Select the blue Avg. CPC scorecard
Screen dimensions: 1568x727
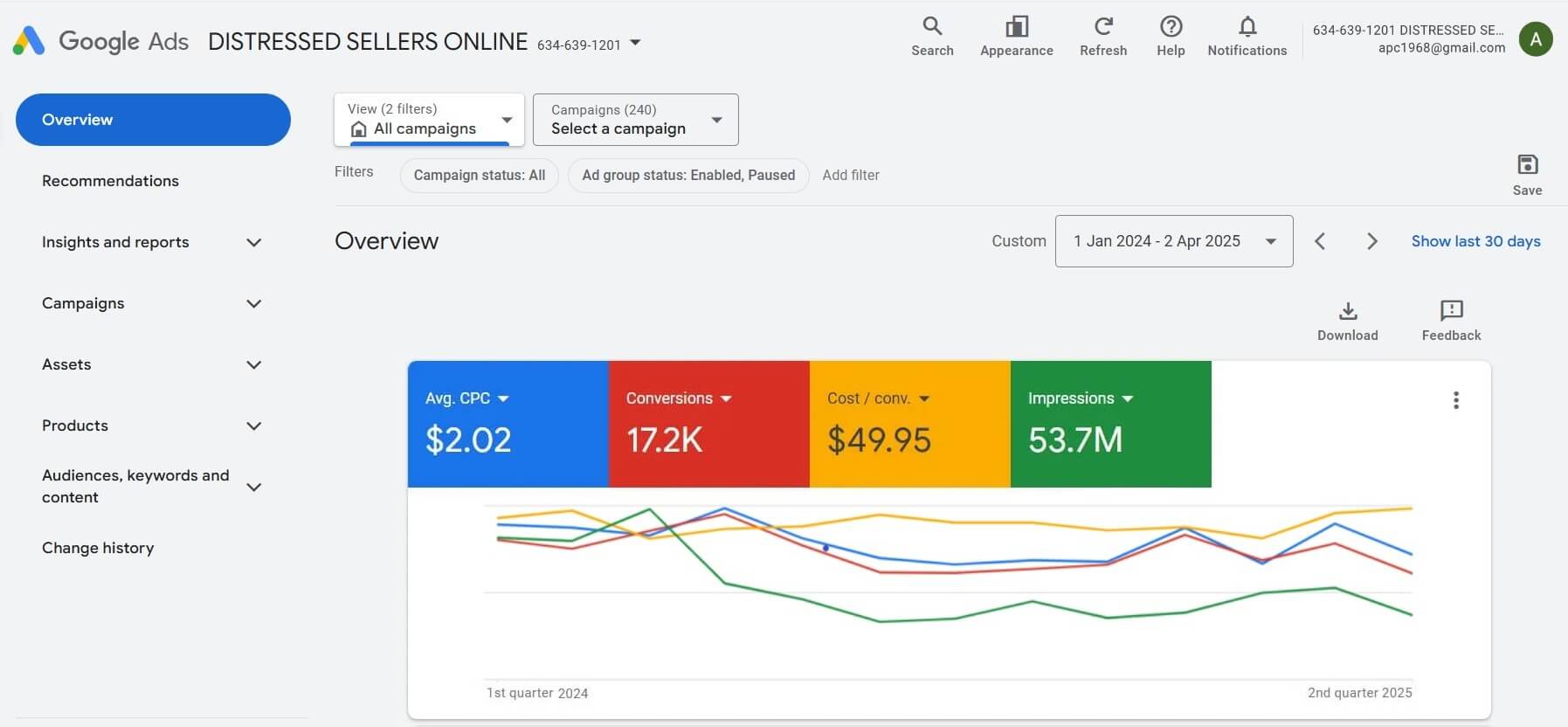pos(508,424)
